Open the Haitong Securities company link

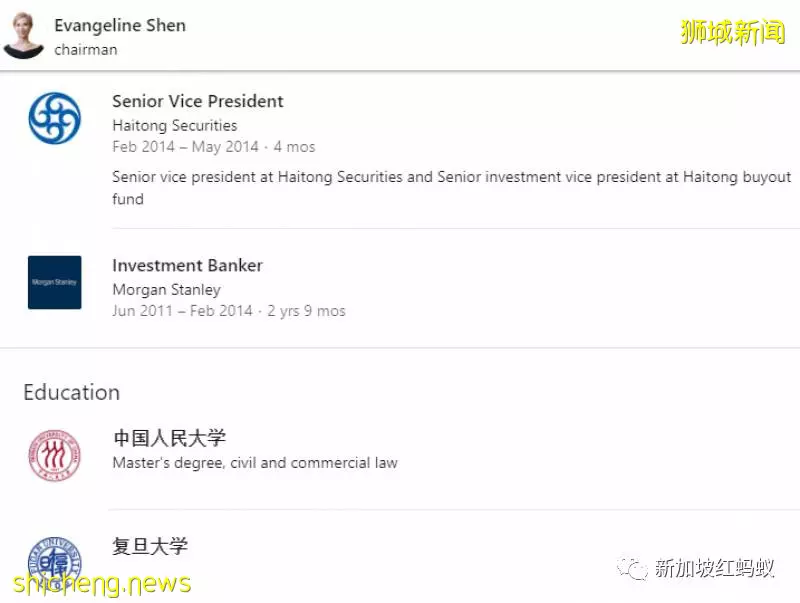(x=174, y=125)
